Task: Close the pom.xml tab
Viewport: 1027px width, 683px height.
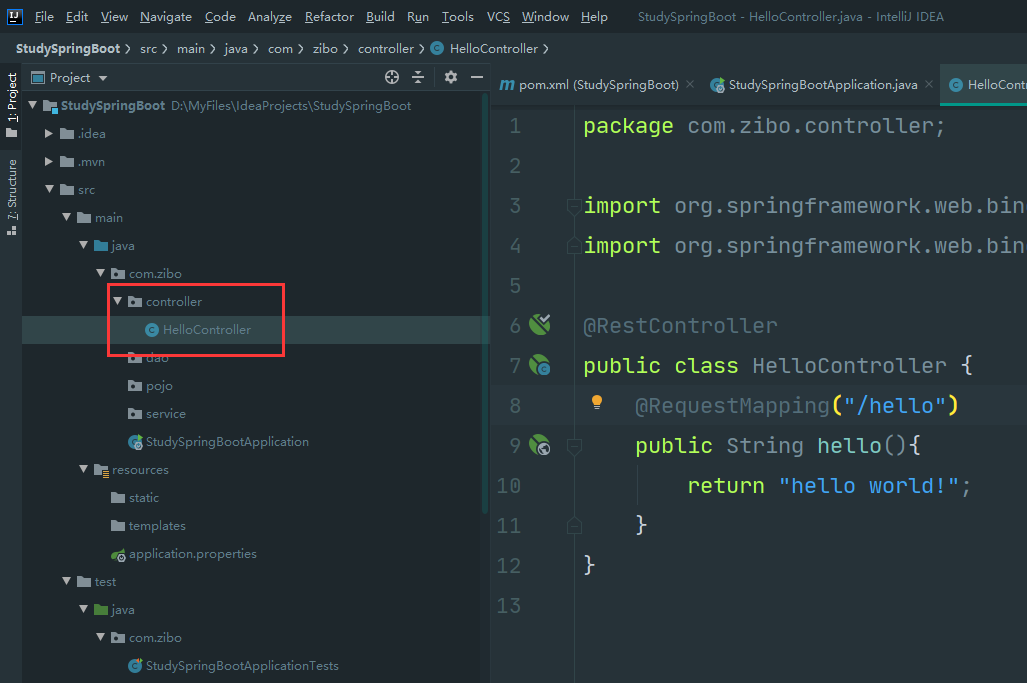Action: pyautogui.click(x=690, y=84)
